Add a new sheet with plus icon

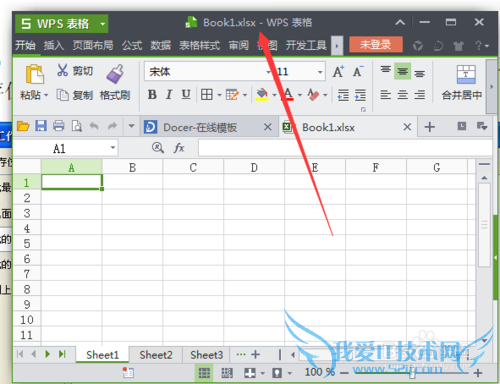(256, 354)
